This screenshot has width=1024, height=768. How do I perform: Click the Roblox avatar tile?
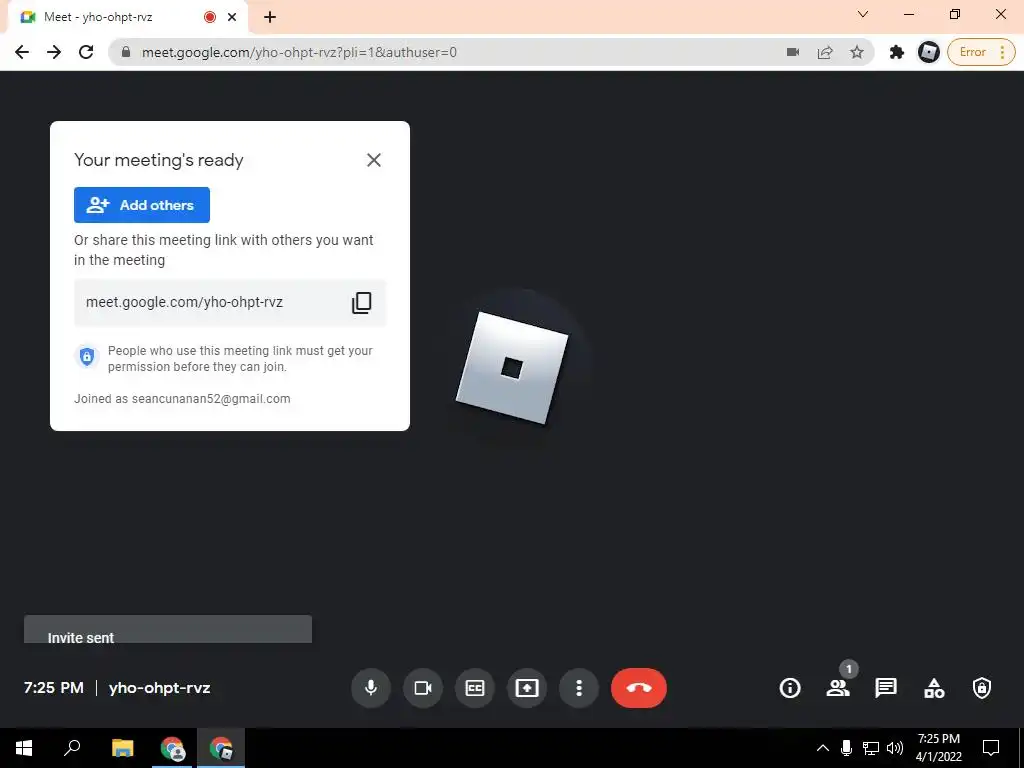512,368
